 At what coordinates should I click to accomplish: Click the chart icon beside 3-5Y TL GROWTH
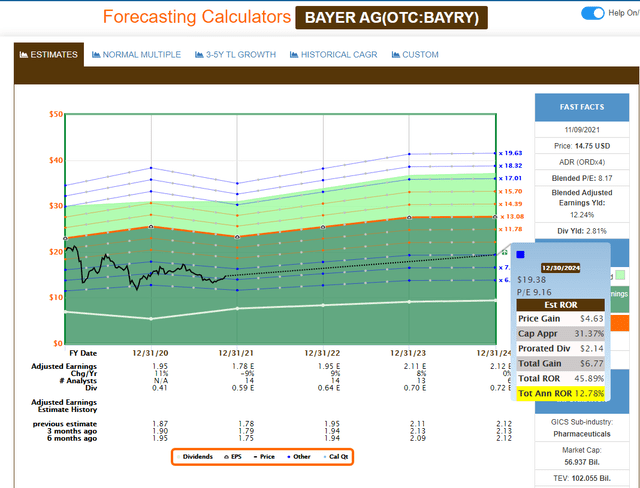click(x=199, y=54)
